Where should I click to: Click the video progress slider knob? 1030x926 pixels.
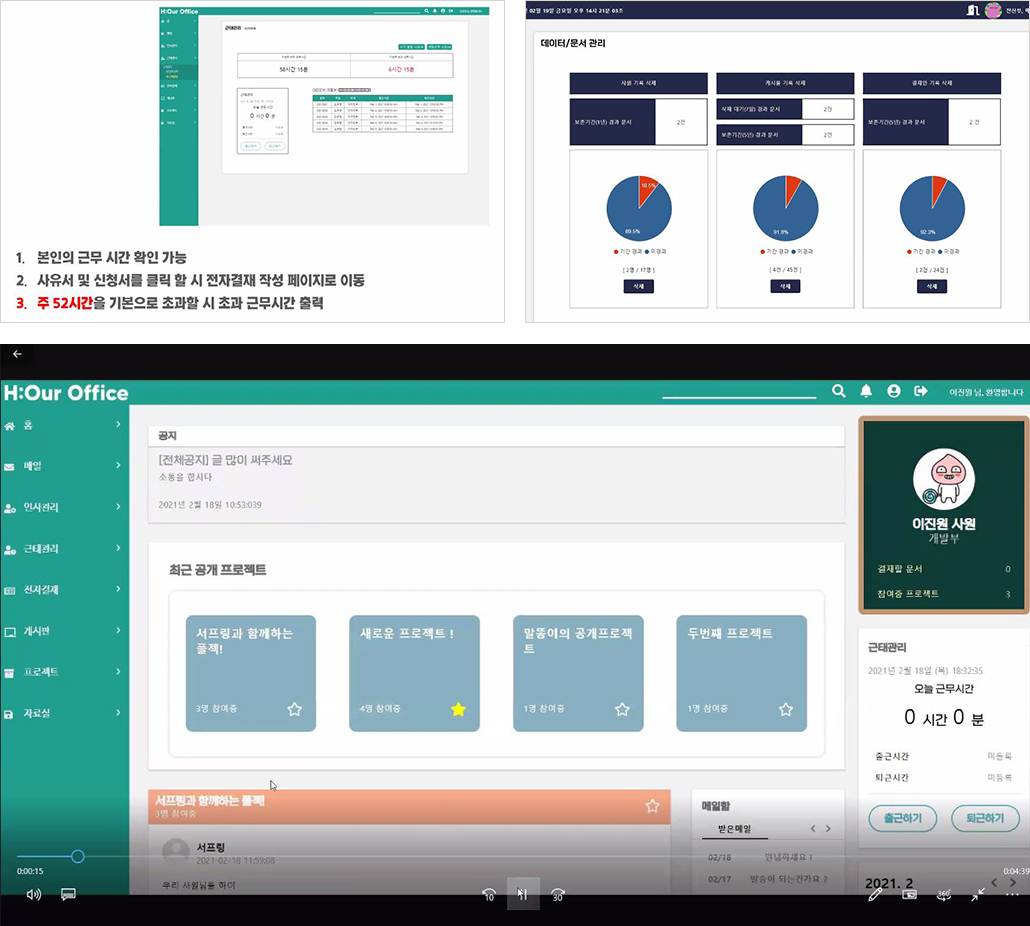tap(78, 856)
